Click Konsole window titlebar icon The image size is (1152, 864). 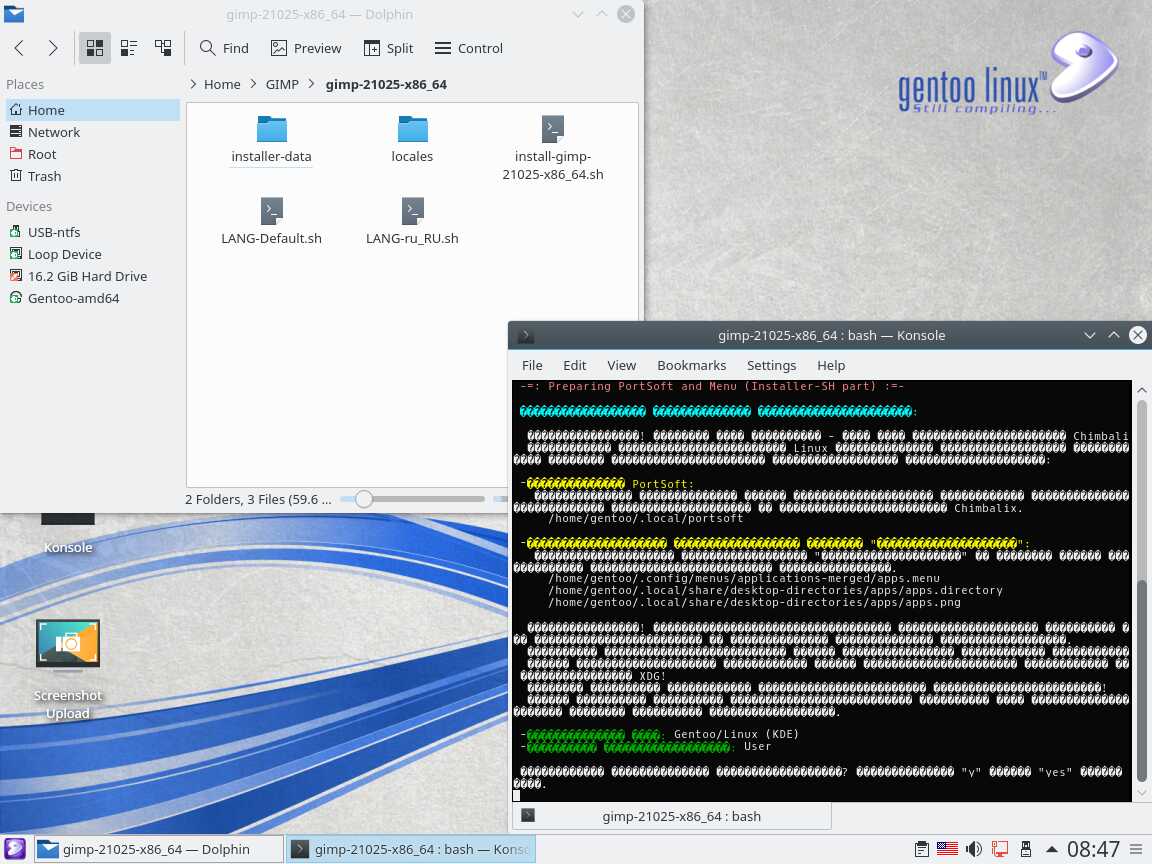(x=525, y=336)
